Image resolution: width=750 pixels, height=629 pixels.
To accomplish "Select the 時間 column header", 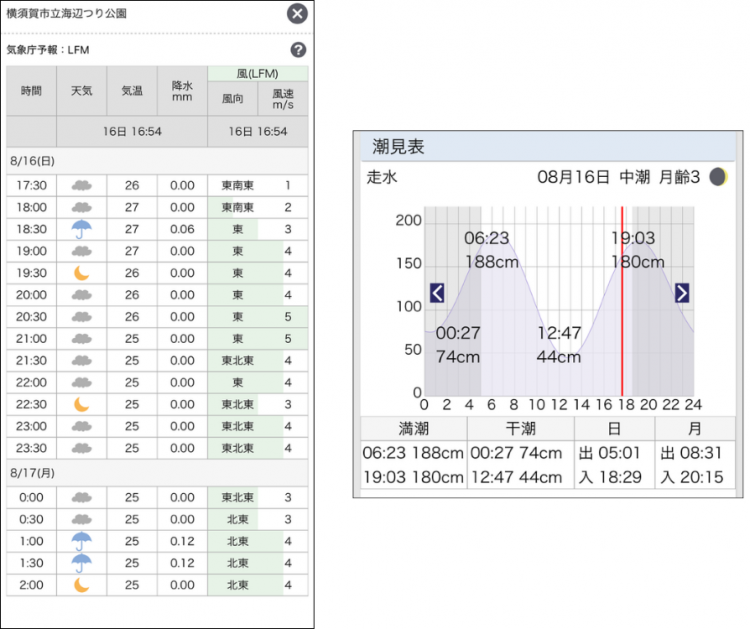I will [32, 91].
